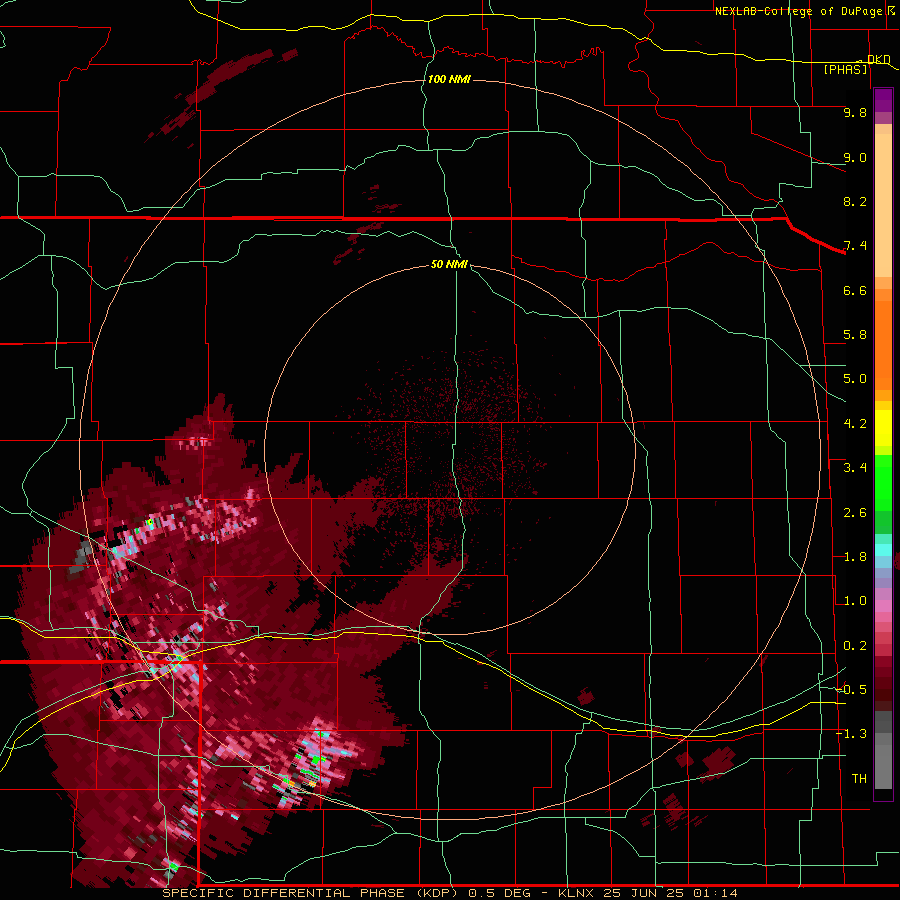Screen dimensions: 900x900
Task: Click the 25 JUN 25 date in caption
Action: point(643,893)
